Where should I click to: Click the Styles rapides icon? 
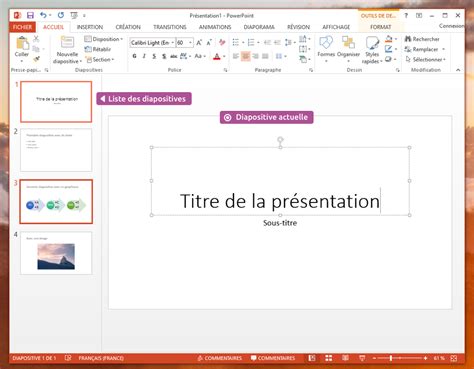click(x=372, y=43)
